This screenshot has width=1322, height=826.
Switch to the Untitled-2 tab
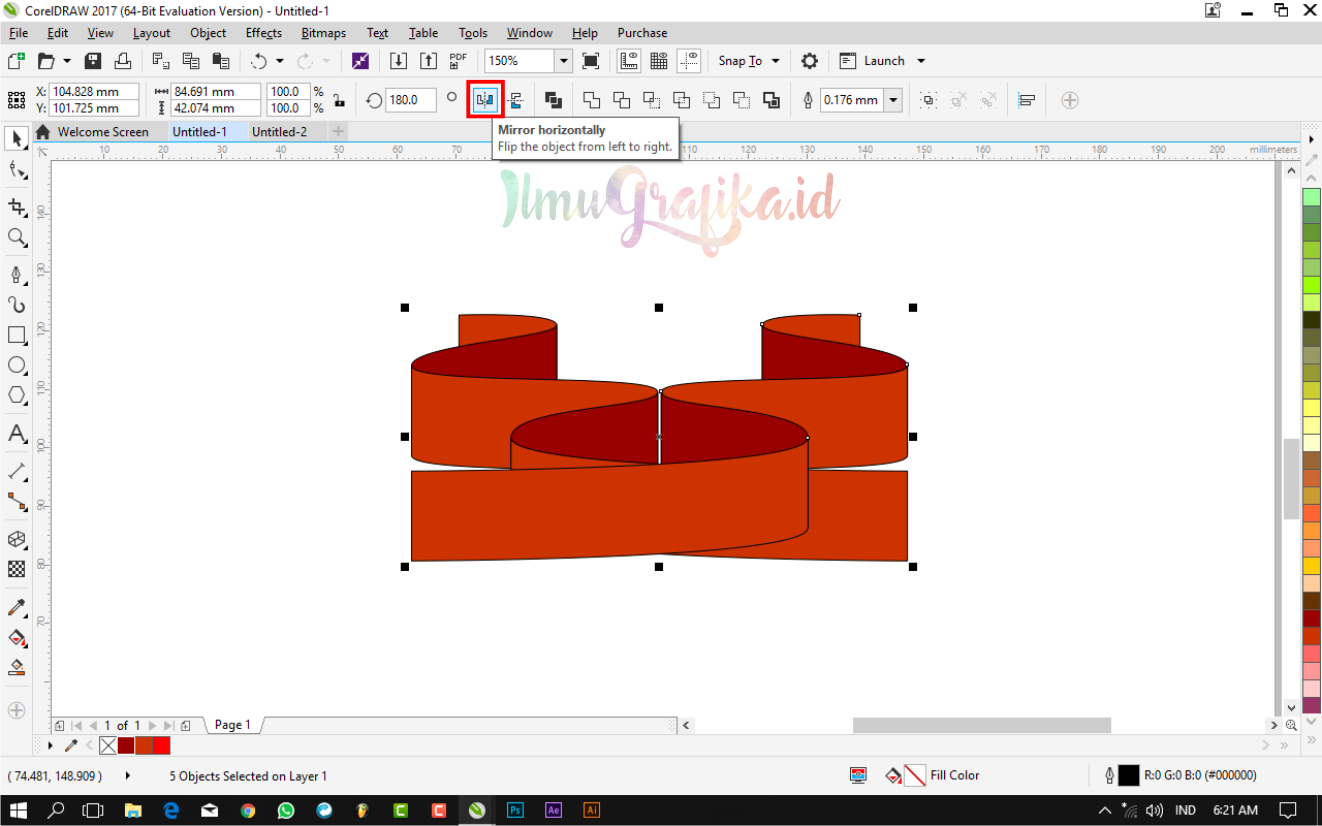[x=281, y=131]
